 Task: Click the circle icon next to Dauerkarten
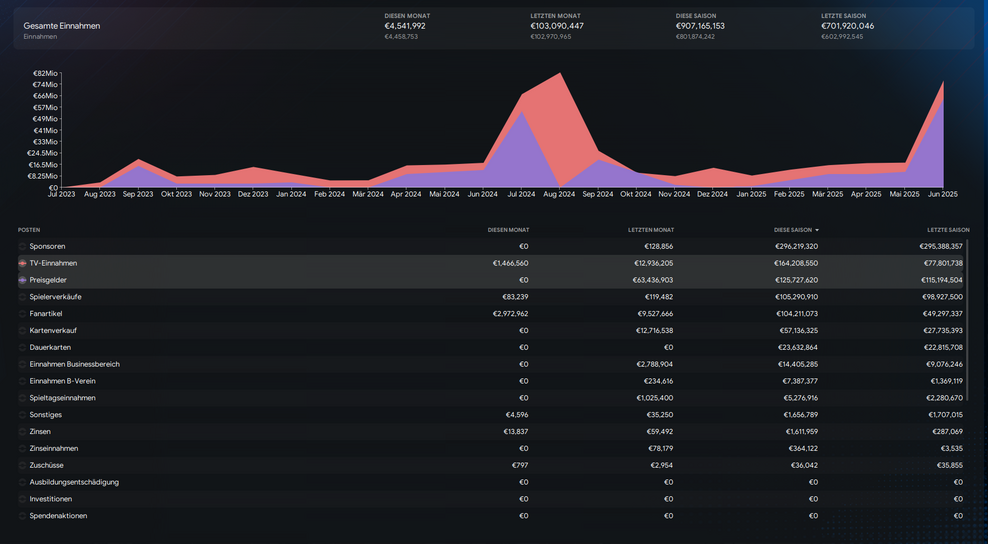(x=22, y=347)
